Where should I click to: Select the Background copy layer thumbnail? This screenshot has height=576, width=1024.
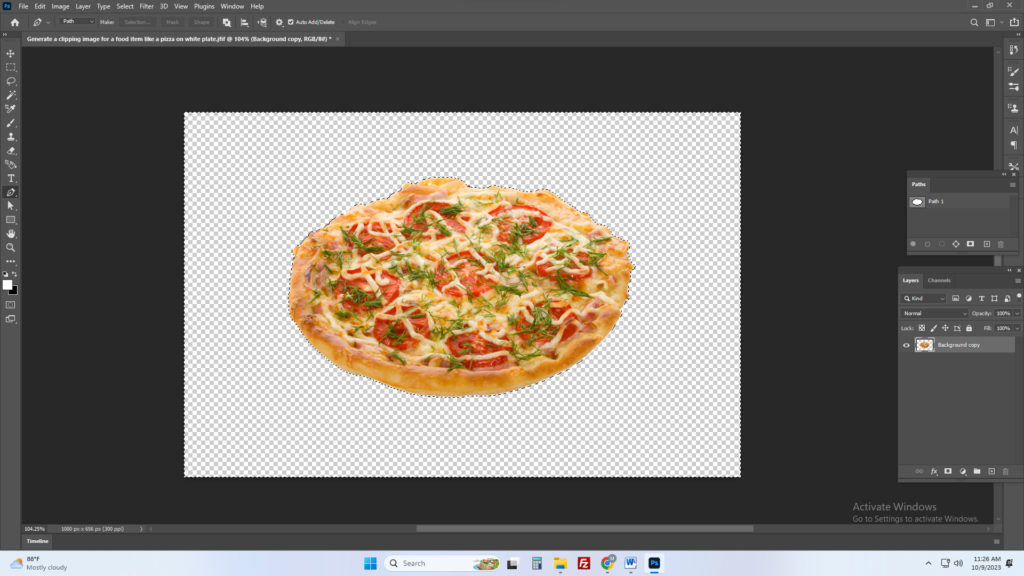point(925,345)
